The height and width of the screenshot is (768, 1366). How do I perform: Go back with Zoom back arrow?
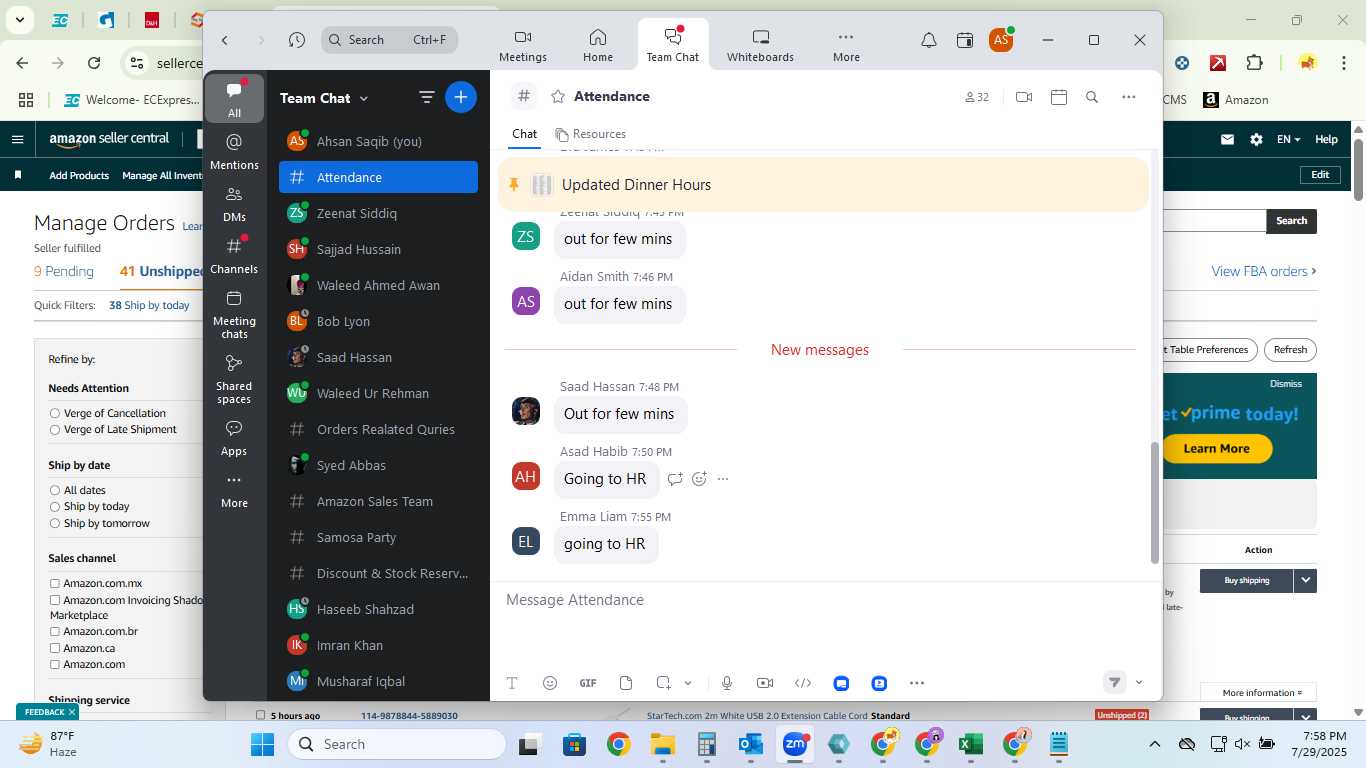[225, 40]
